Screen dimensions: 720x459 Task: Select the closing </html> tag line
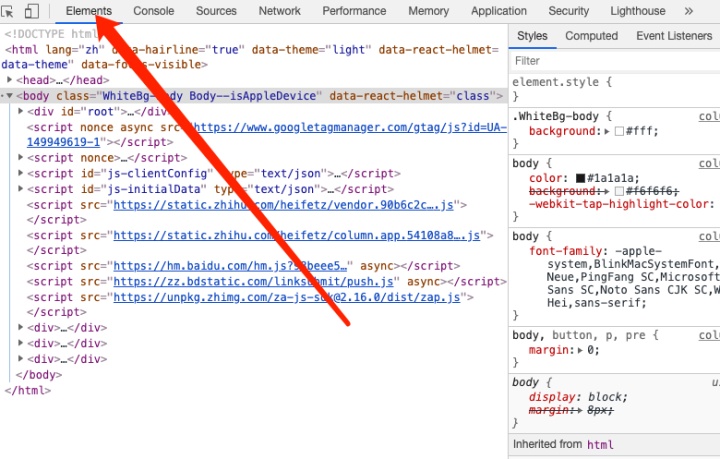tap(28, 390)
